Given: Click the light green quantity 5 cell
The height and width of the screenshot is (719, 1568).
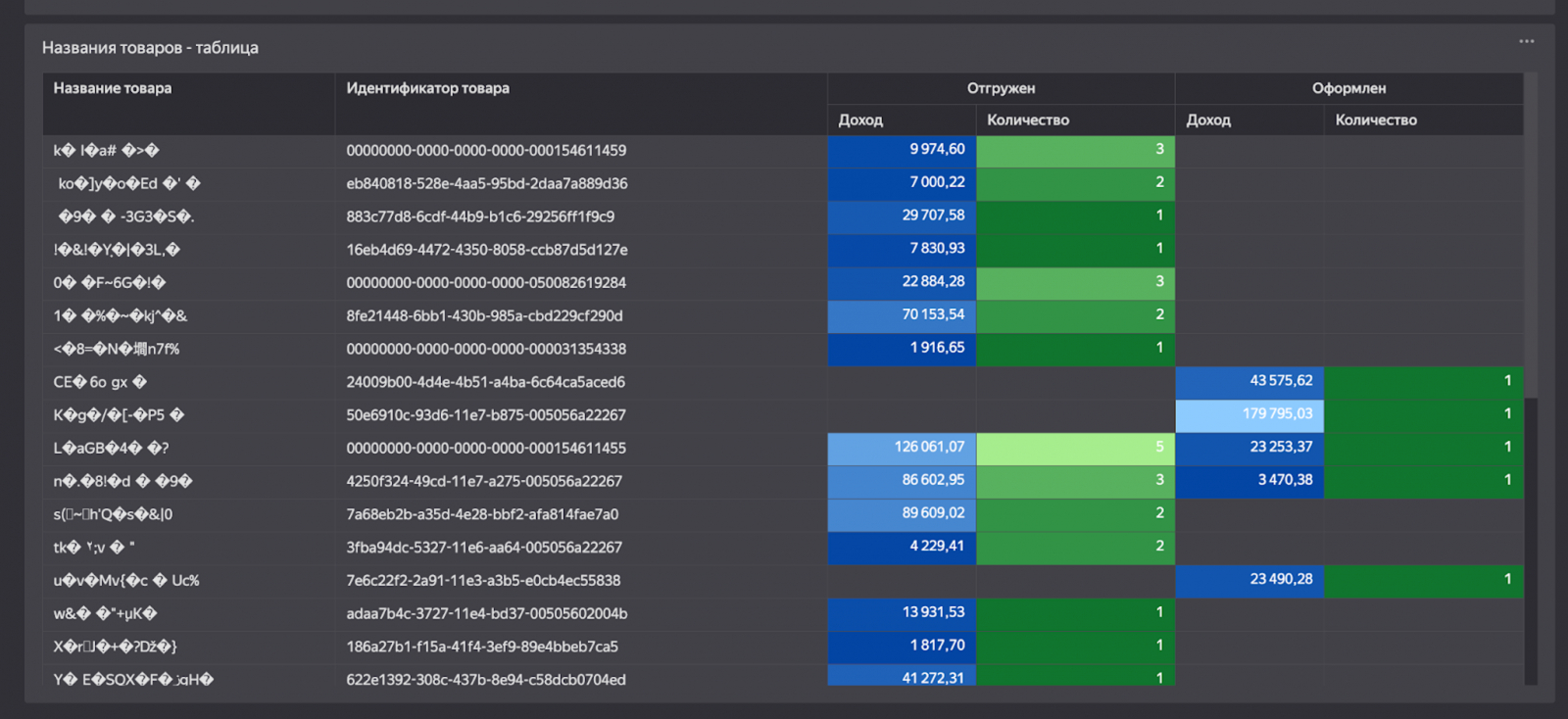Looking at the screenshot, I should tap(1075, 448).
